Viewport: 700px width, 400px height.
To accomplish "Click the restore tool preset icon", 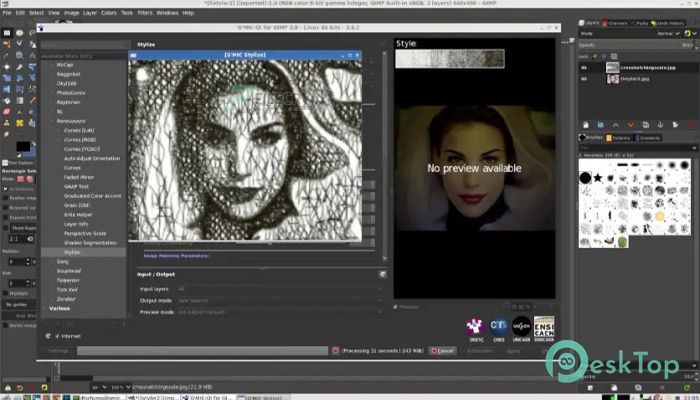I will 20,388.
